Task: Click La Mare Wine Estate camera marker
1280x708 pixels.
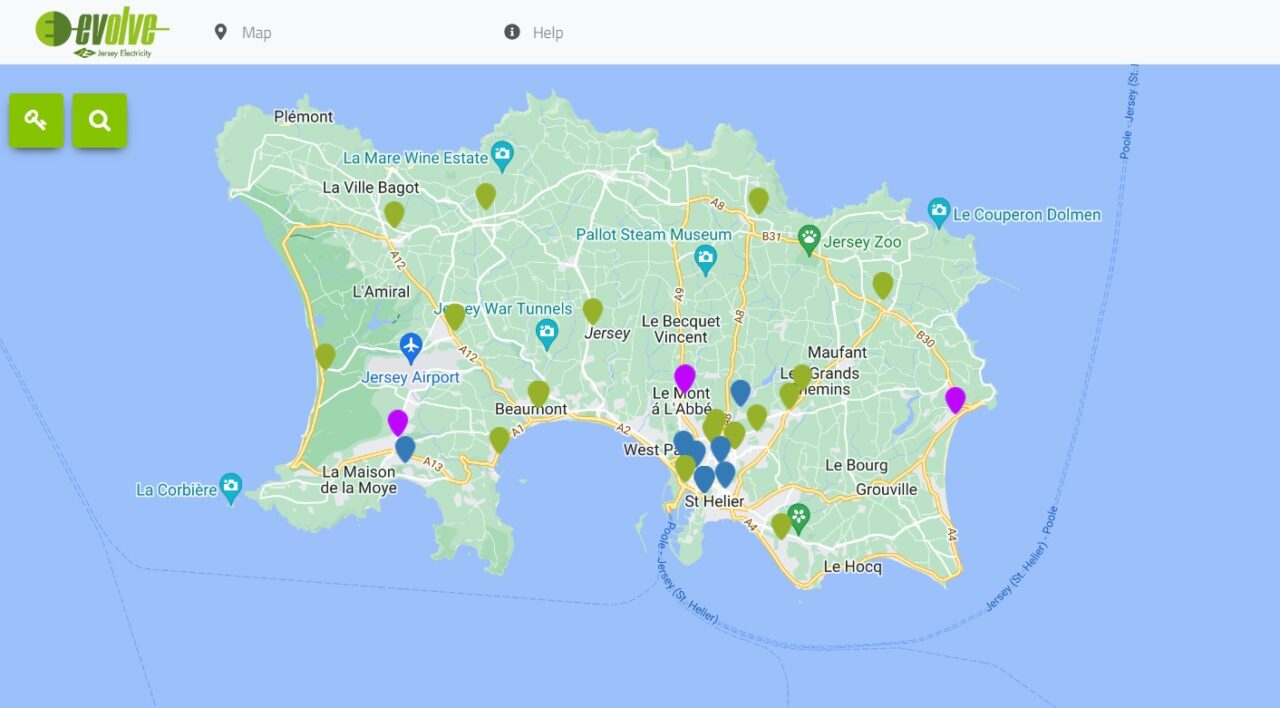Action: pyautogui.click(x=502, y=154)
